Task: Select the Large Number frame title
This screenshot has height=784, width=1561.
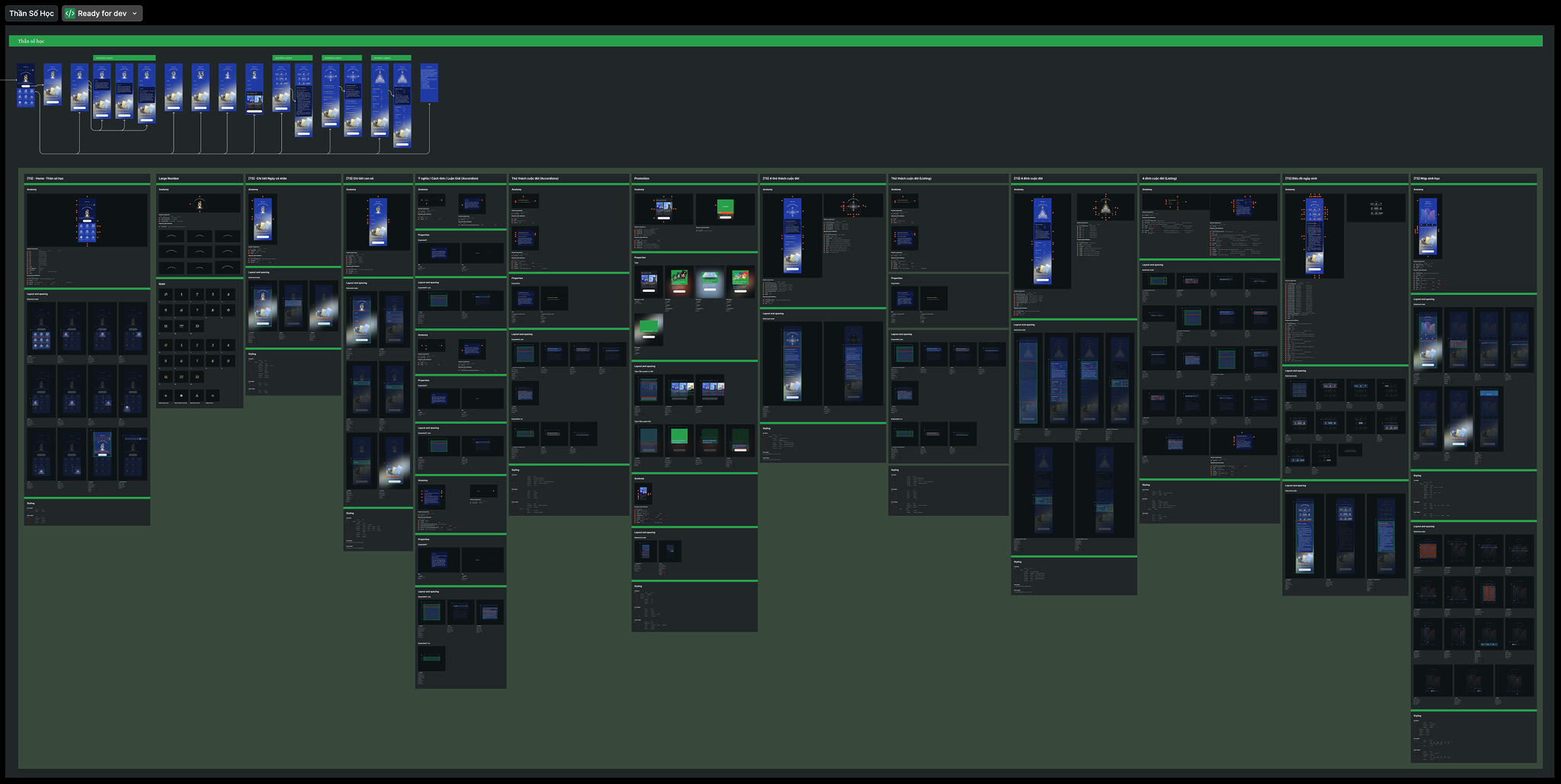Action: (169, 178)
